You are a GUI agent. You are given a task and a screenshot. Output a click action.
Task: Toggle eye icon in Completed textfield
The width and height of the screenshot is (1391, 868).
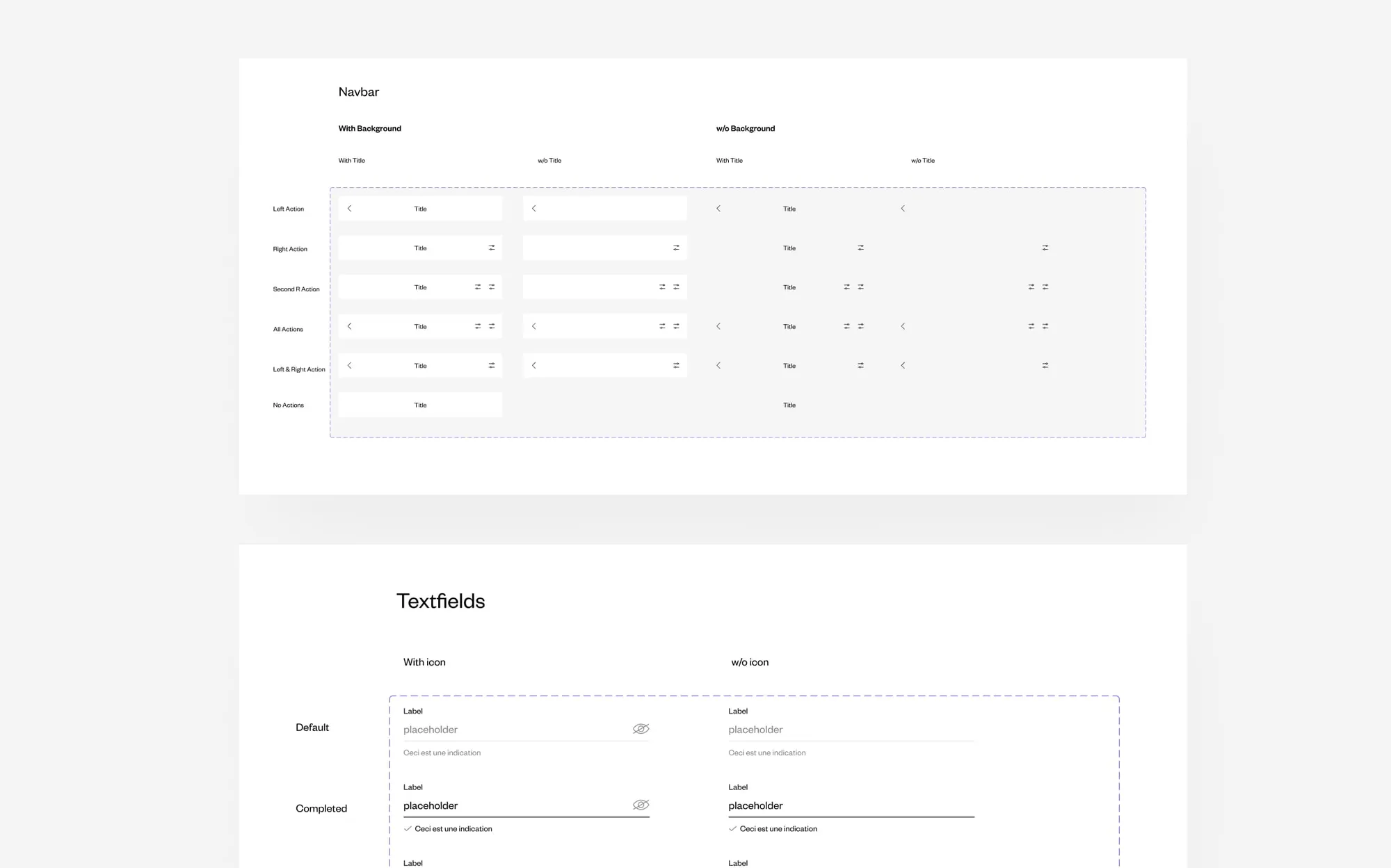641,805
